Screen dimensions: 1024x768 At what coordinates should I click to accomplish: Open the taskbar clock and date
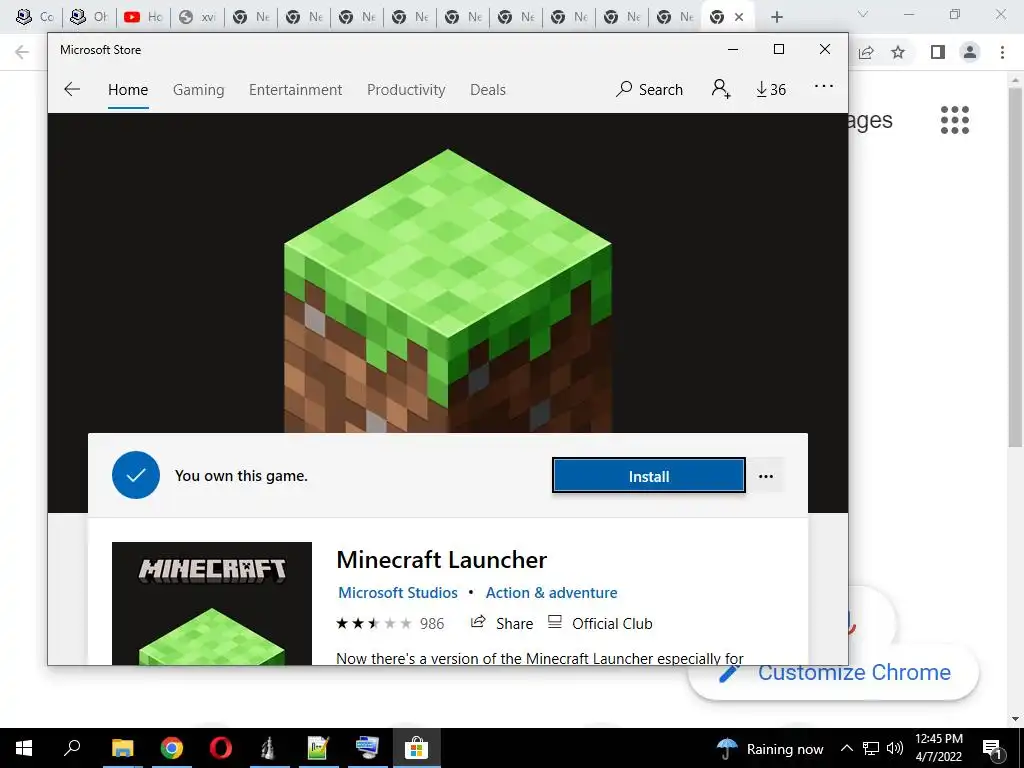click(x=938, y=748)
